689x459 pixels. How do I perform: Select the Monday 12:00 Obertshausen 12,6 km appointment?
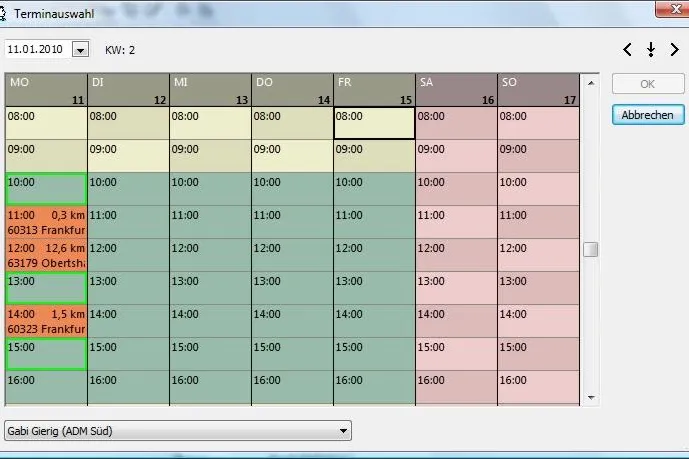click(46, 255)
